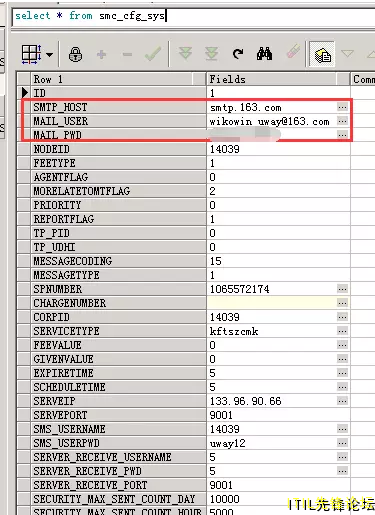Open the grid view dropdown arrow
The height and width of the screenshot is (515, 375).
[49, 54]
